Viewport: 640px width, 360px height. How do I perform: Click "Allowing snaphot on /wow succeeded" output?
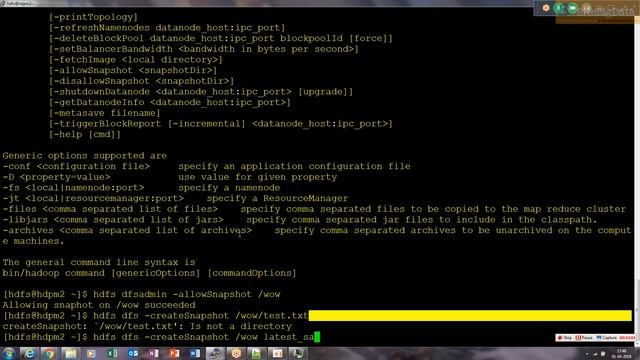point(99,305)
